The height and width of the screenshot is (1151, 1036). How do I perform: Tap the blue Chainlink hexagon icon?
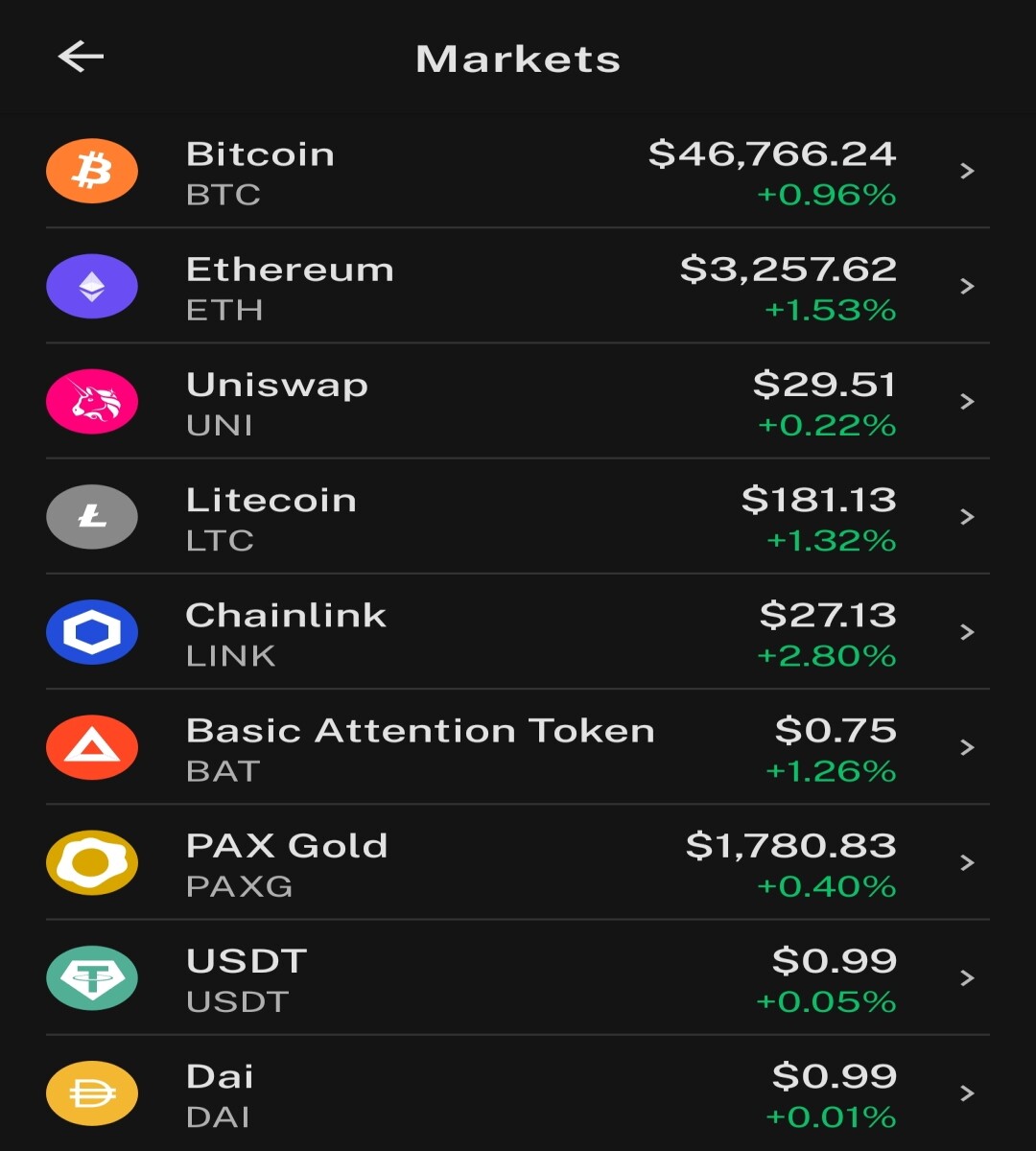[92, 632]
